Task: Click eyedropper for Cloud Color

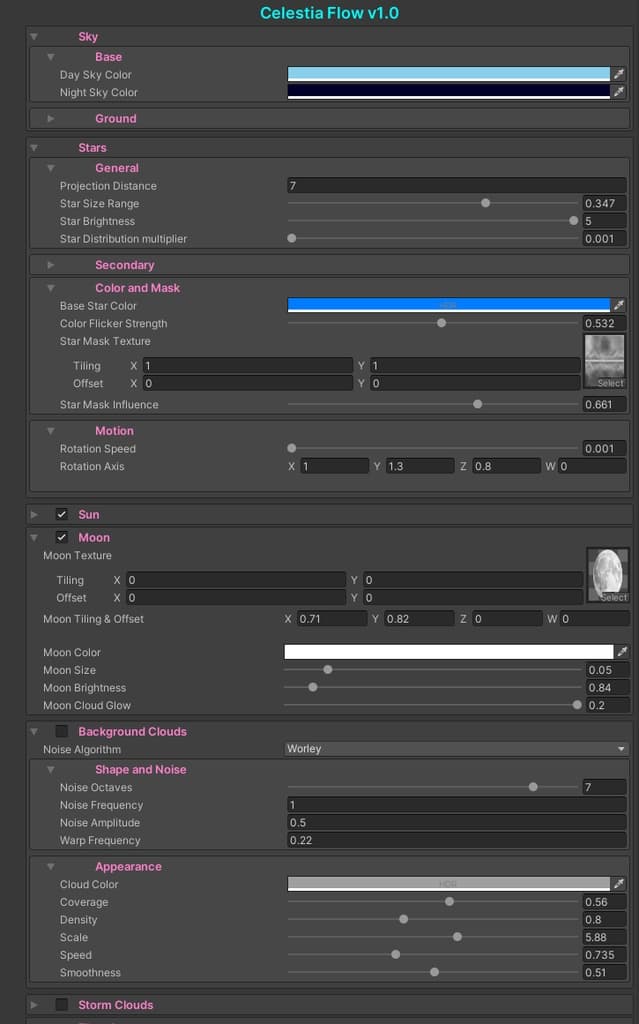Action: click(619, 884)
